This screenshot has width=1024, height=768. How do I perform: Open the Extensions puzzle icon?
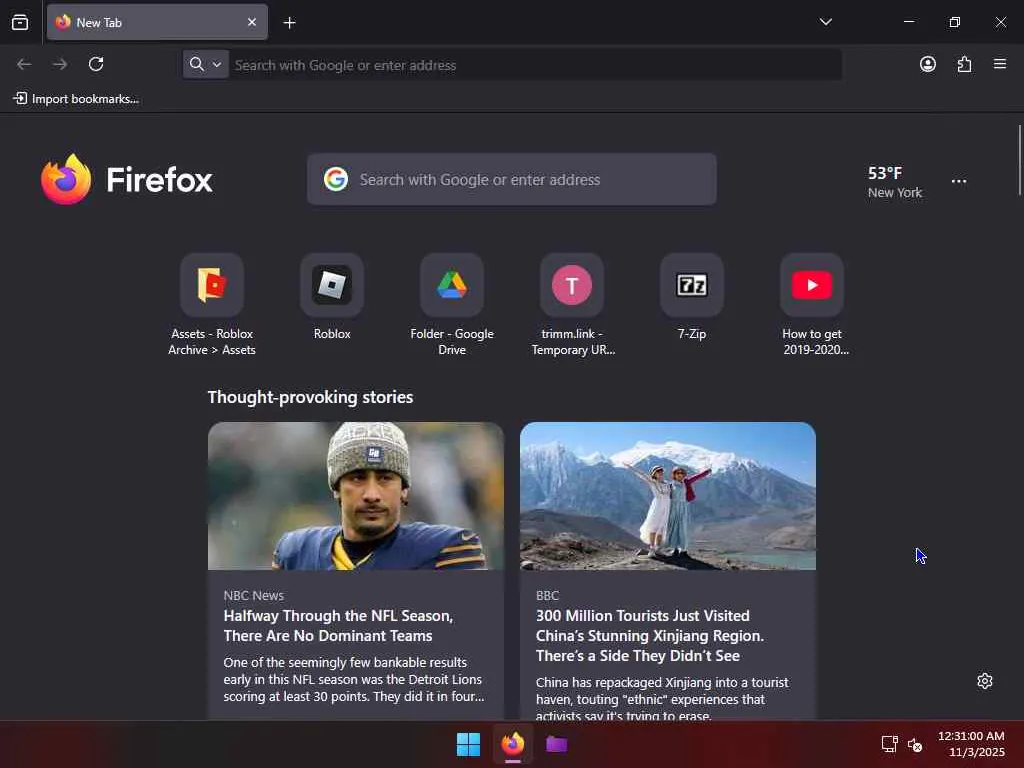click(x=964, y=64)
